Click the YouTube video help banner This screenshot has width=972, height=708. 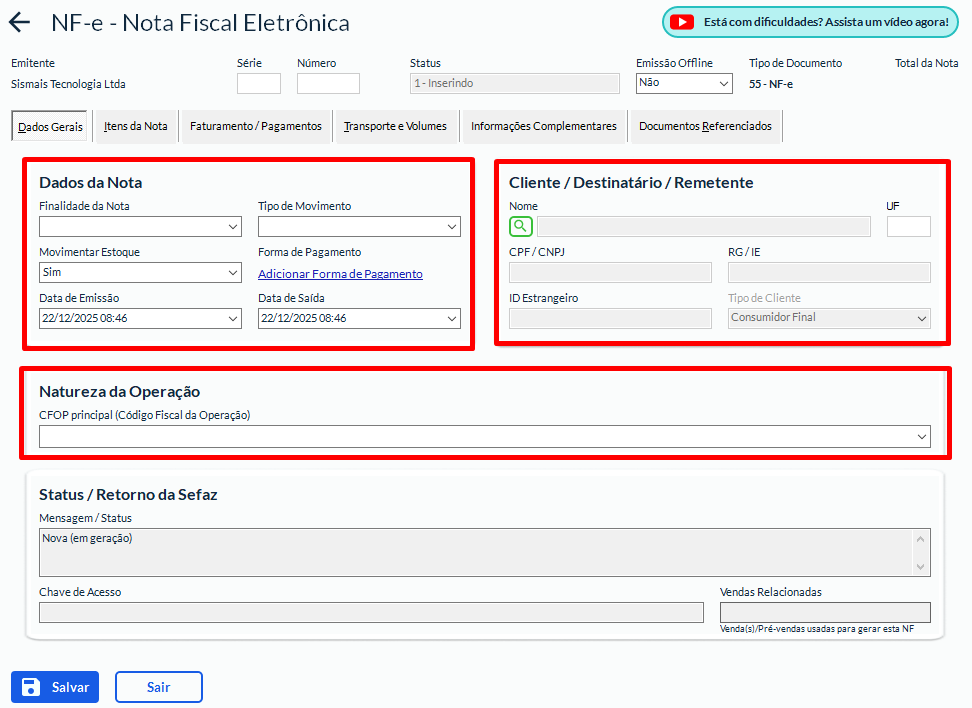click(x=810, y=22)
